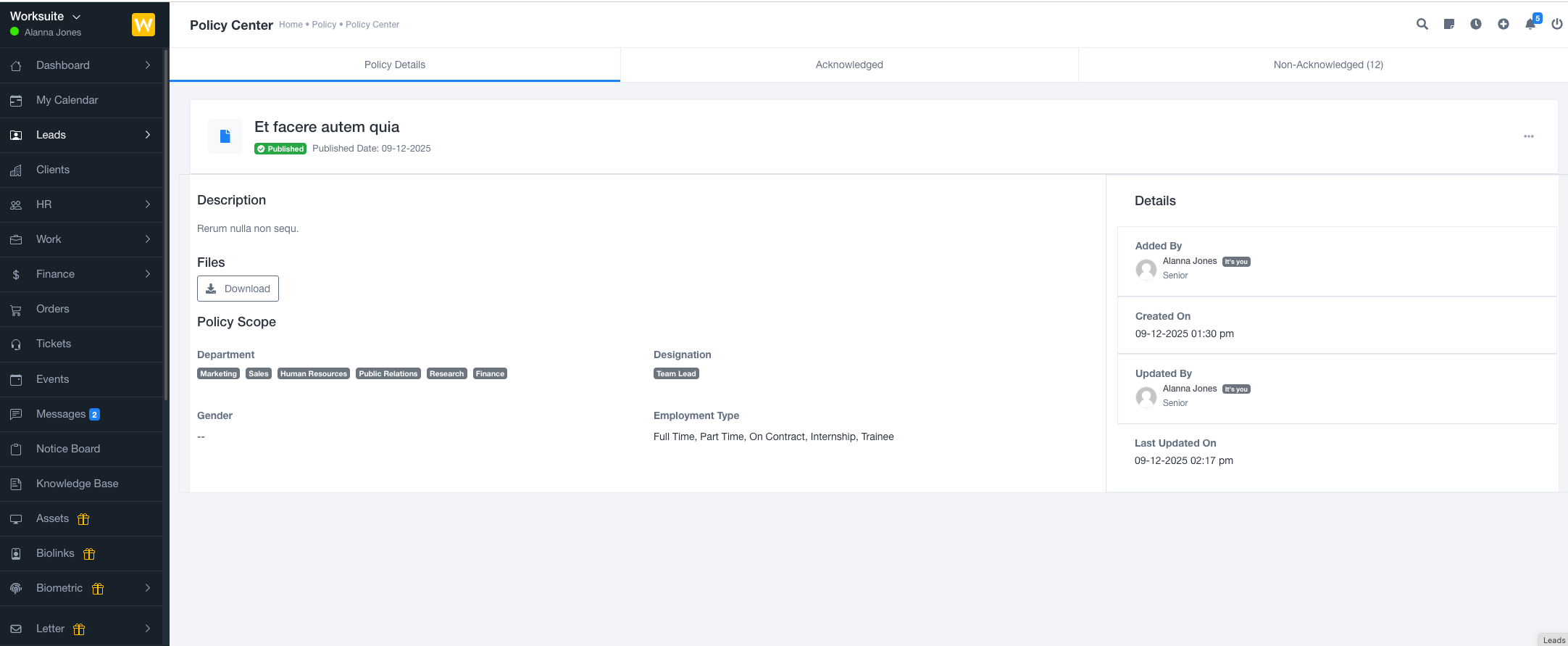
Task: Open the search icon in top bar
Action: pyautogui.click(x=1422, y=24)
